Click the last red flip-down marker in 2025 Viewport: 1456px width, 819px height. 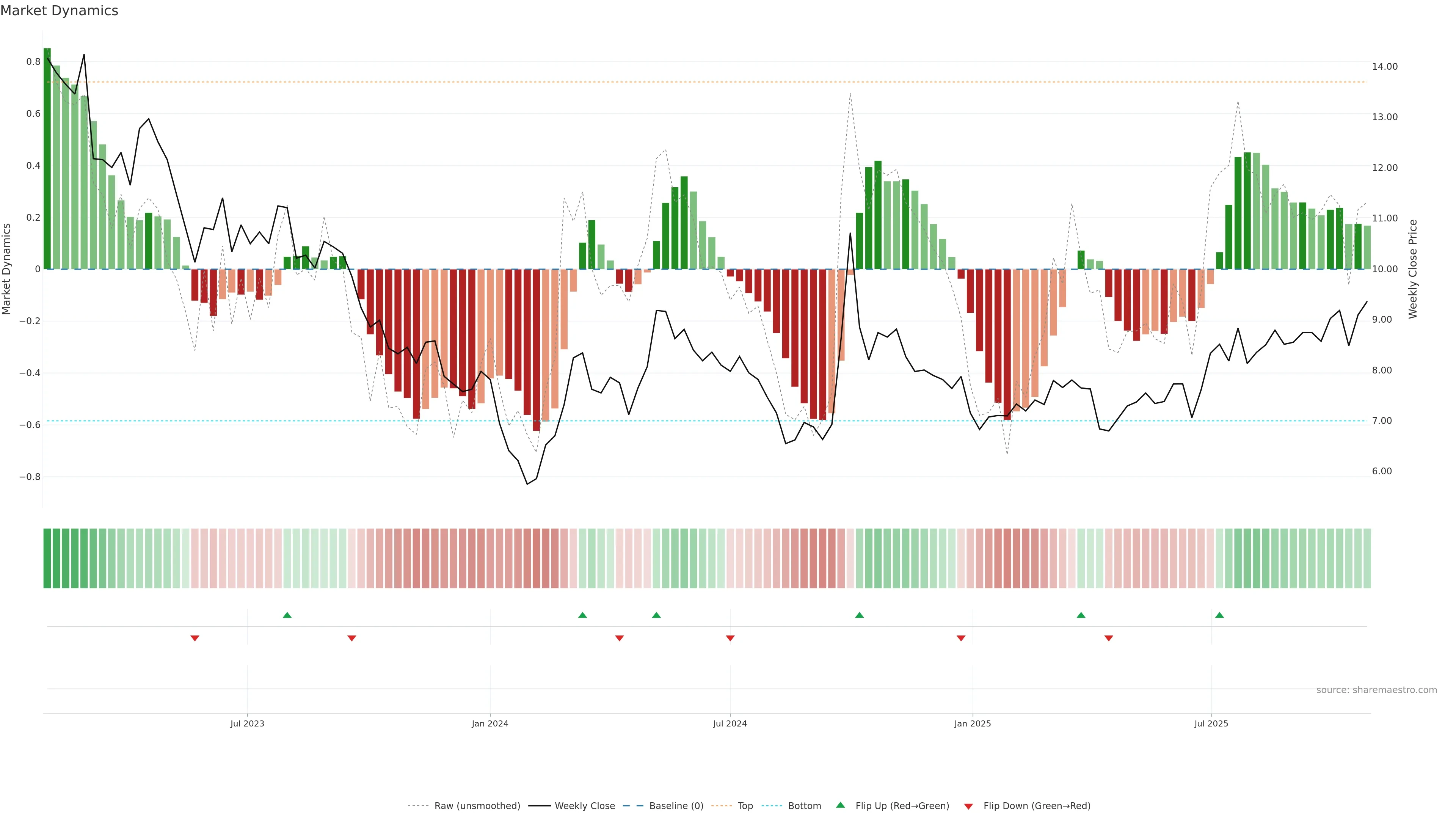pos(1108,638)
